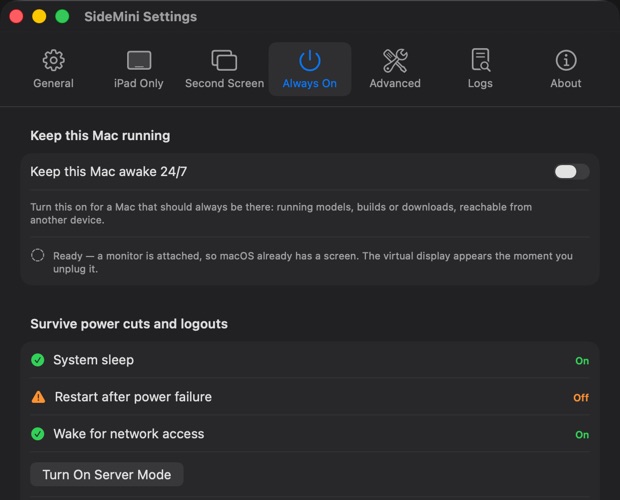Viewport: 620px width, 500px height.
Task: Click the Survive power cuts and logouts heading
Action: 129,324
